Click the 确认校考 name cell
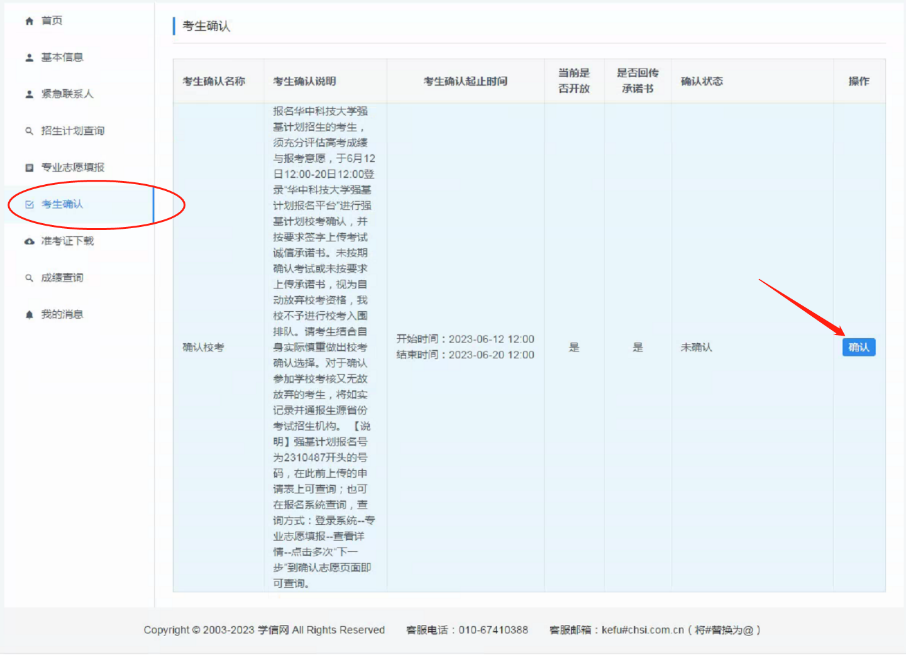This screenshot has height=655, width=906. pos(203,348)
